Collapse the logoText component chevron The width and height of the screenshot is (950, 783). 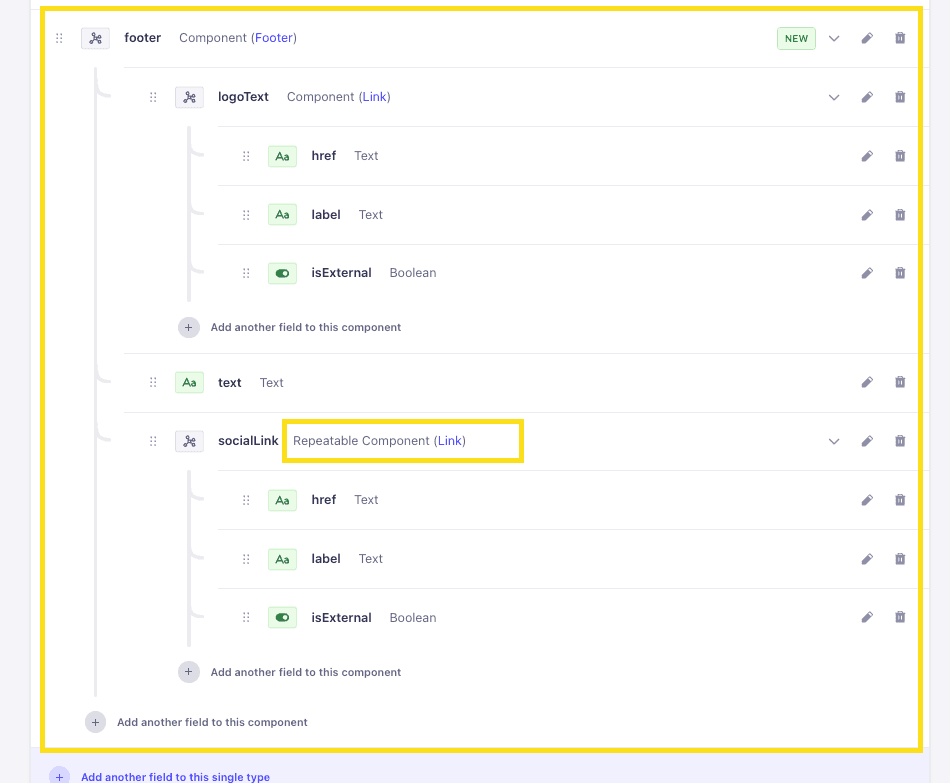tap(834, 97)
